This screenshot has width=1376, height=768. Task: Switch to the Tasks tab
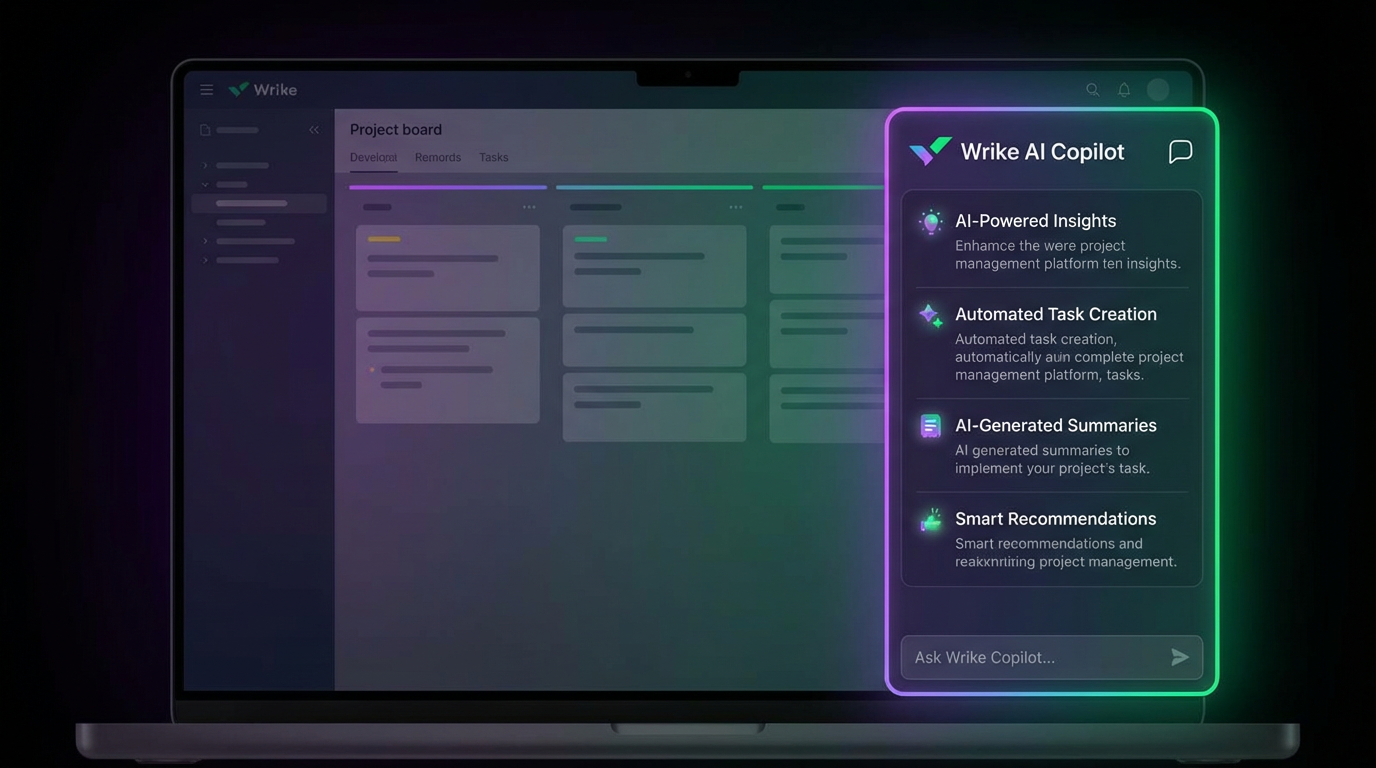click(x=493, y=157)
